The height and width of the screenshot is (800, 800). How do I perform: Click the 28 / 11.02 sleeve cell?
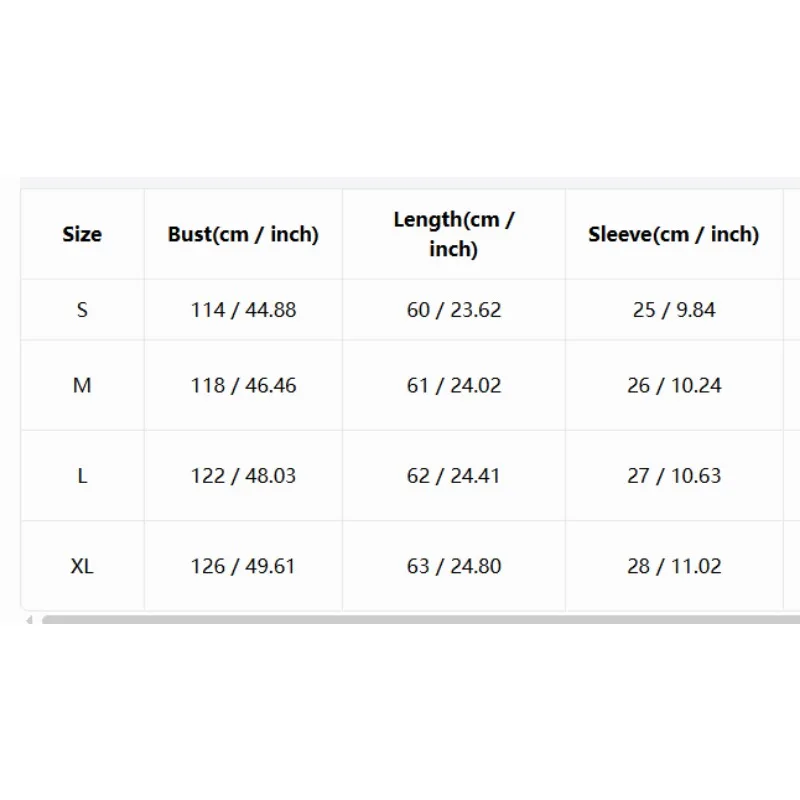pyautogui.click(x=674, y=566)
